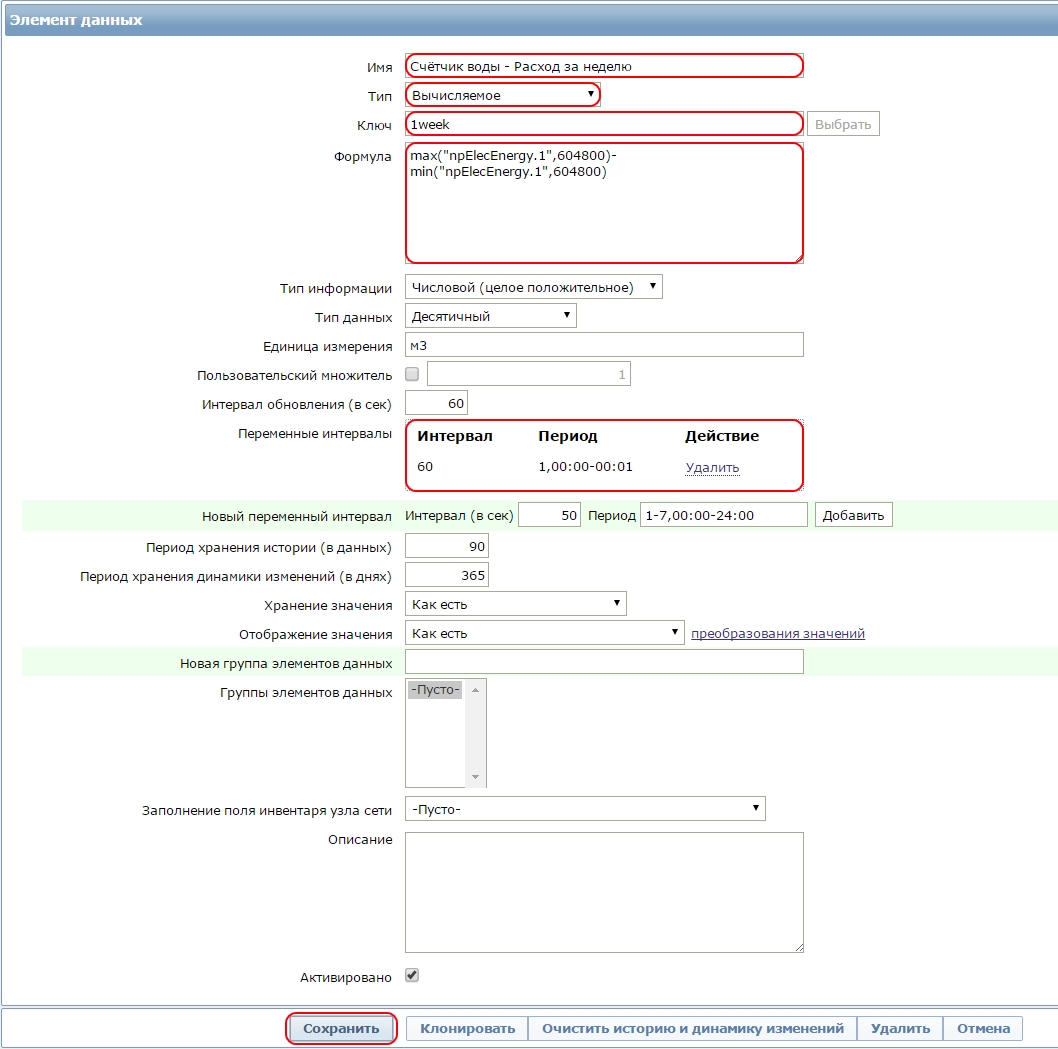Open the Отображение значения dropdown
This screenshot has width=1058, height=1049.
point(545,633)
